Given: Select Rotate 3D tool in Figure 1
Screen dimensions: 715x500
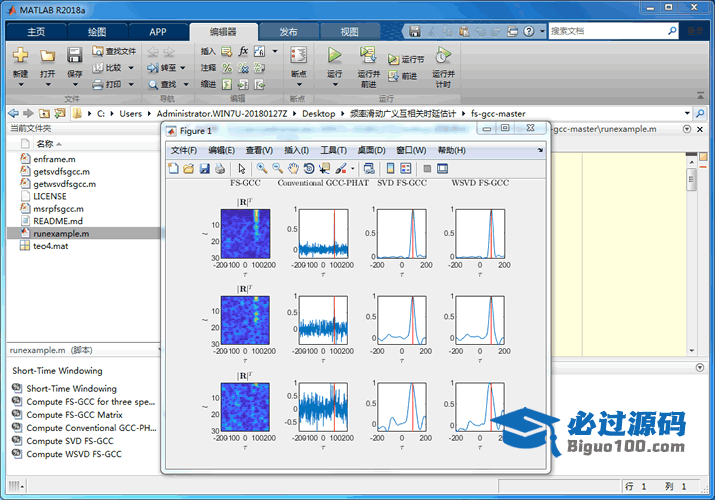Looking at the screenshot, I should point(309,169).
